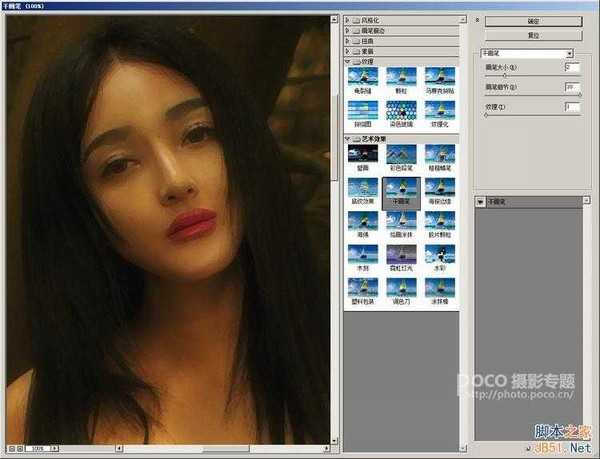Choose the 颗粒 (Grain) texture filter
Viewport: 600px width, 459px height.
[x=401, y=76]
